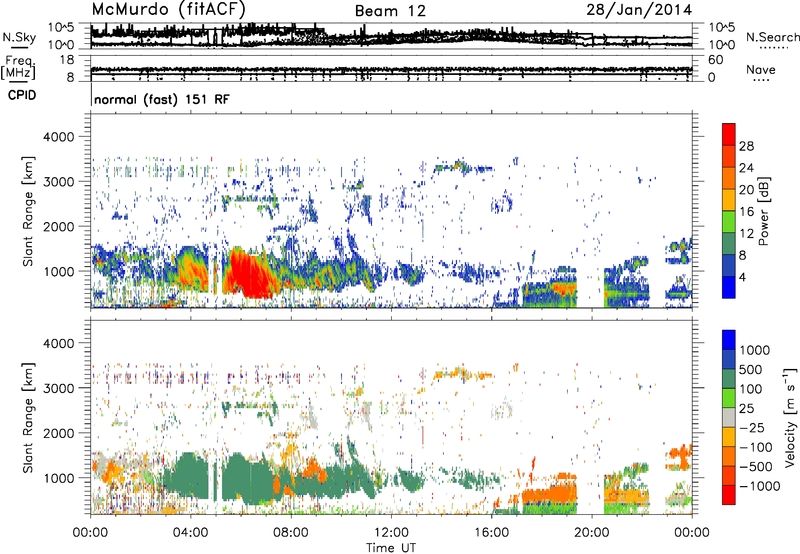Click the "16" Power colorbar tick label
This screenshot has height=554, width=800.
coord(746,212)
